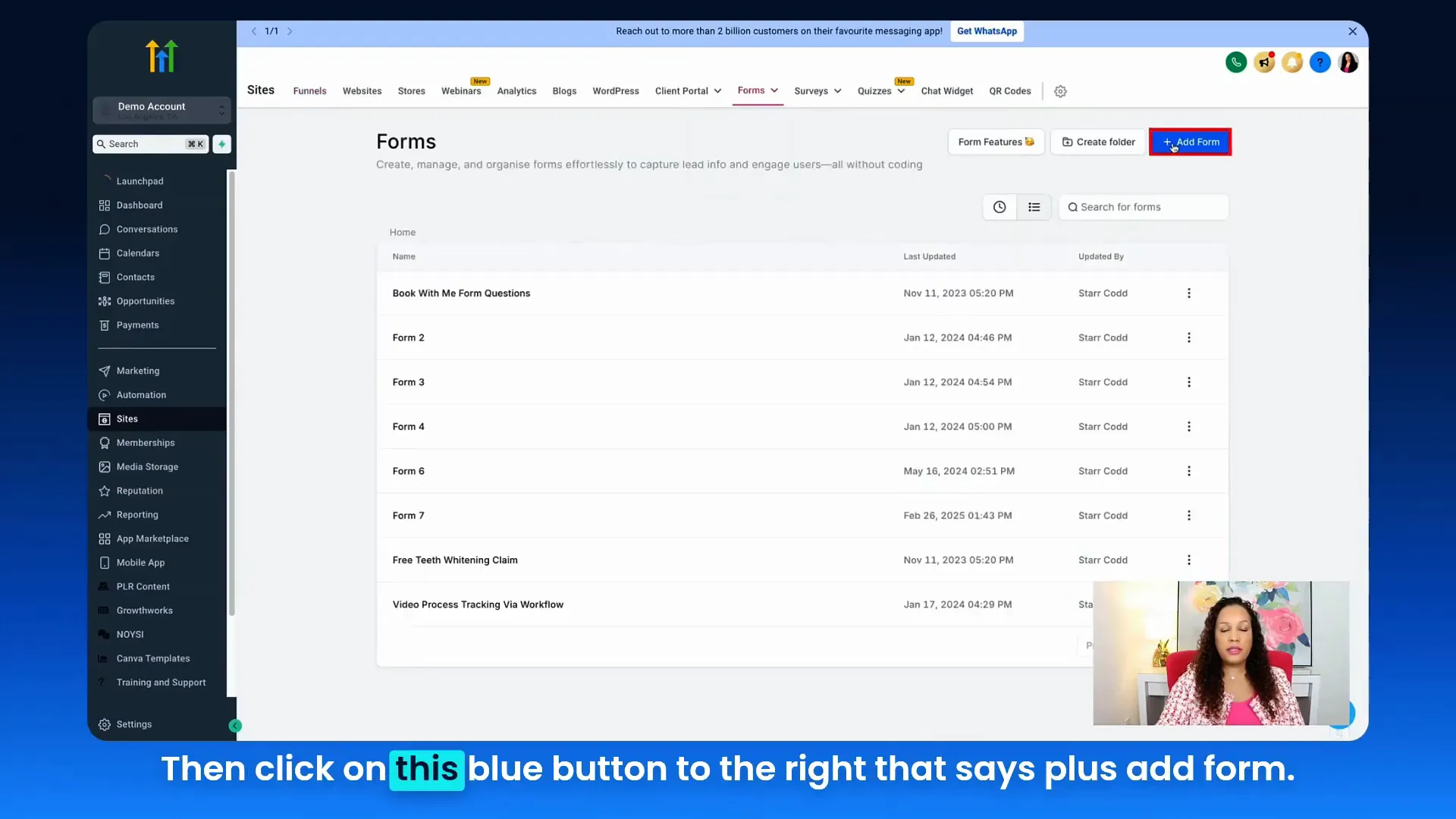Click the green phone dialer icon
Viewport: 1456px width, 819px height.
click(x=1236, y=62)
